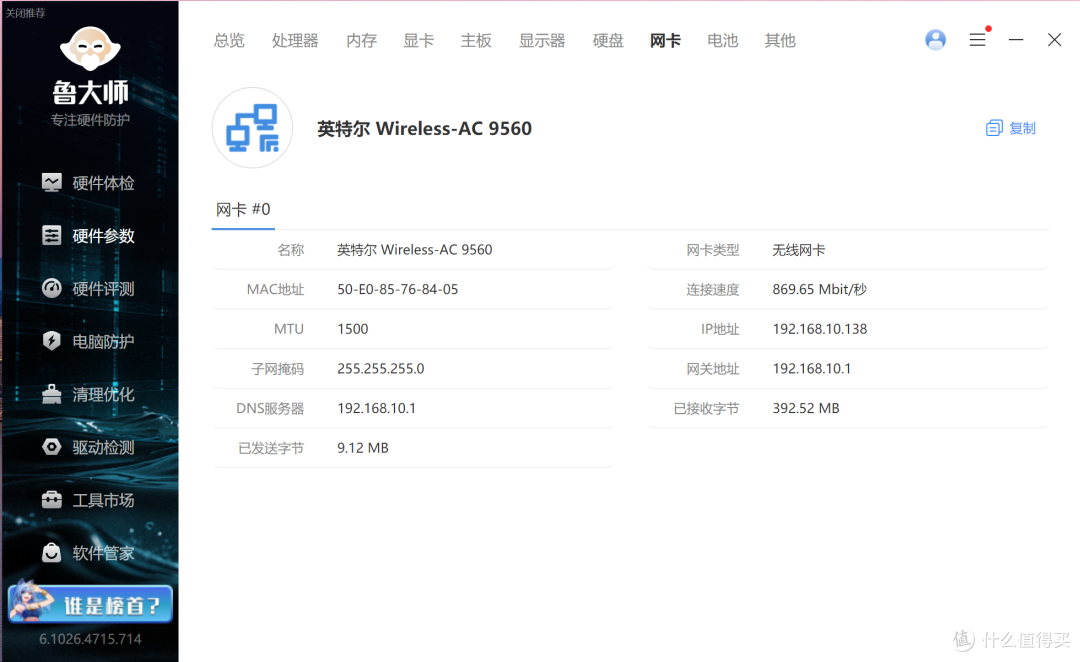Click the 复制 copy link
This screenshot has height=662, width=1080.
1022,128
